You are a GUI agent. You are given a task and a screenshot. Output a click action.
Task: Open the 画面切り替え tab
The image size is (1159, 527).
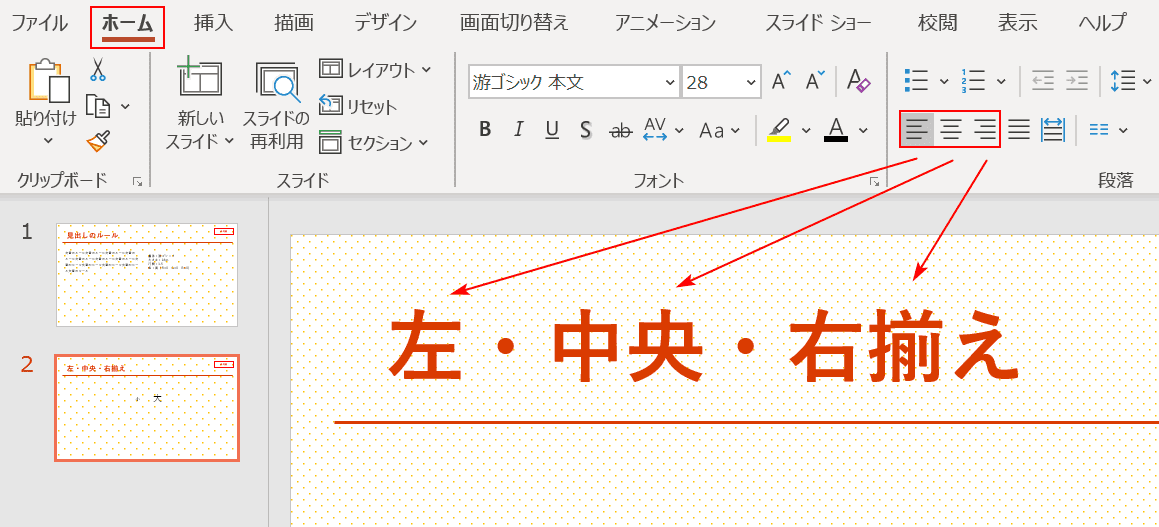tap(514, 23)
